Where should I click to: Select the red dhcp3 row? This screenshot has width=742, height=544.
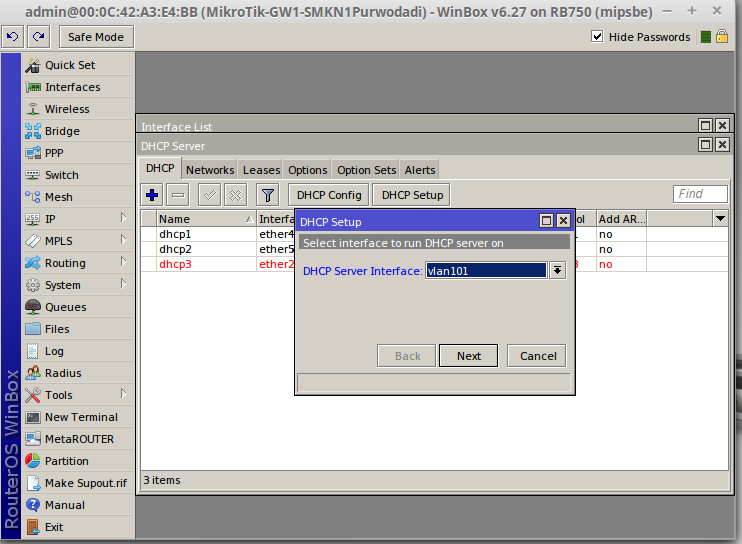pyautogui.click(x=217, y=264)
